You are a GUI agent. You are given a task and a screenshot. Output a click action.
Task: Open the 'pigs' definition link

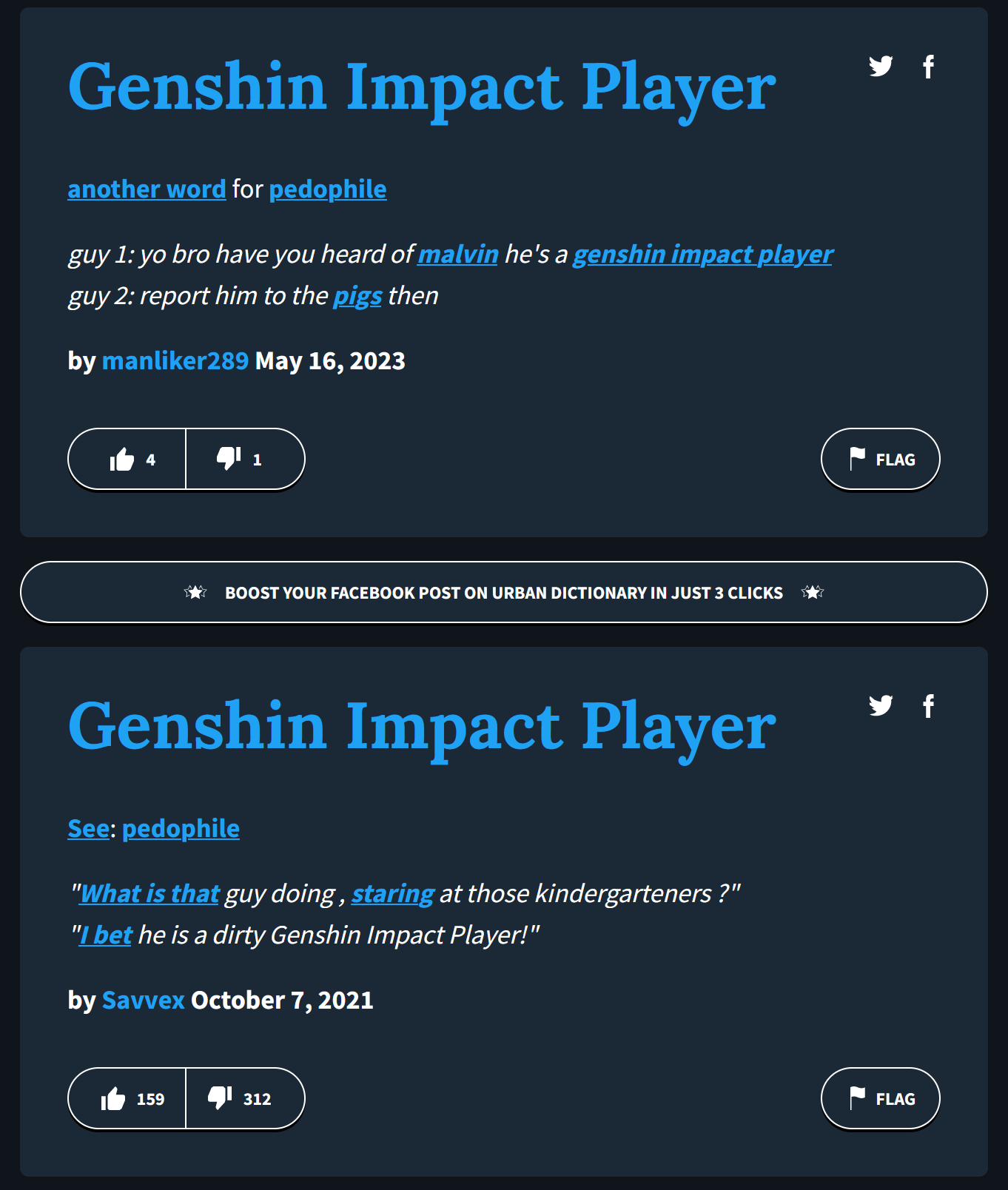[x=357, y=296]
